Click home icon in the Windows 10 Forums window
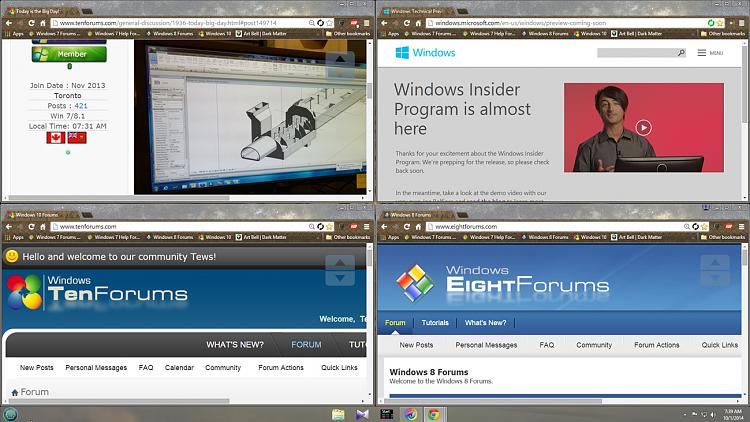This screenshot has width=750, height=422. (43, 227)
